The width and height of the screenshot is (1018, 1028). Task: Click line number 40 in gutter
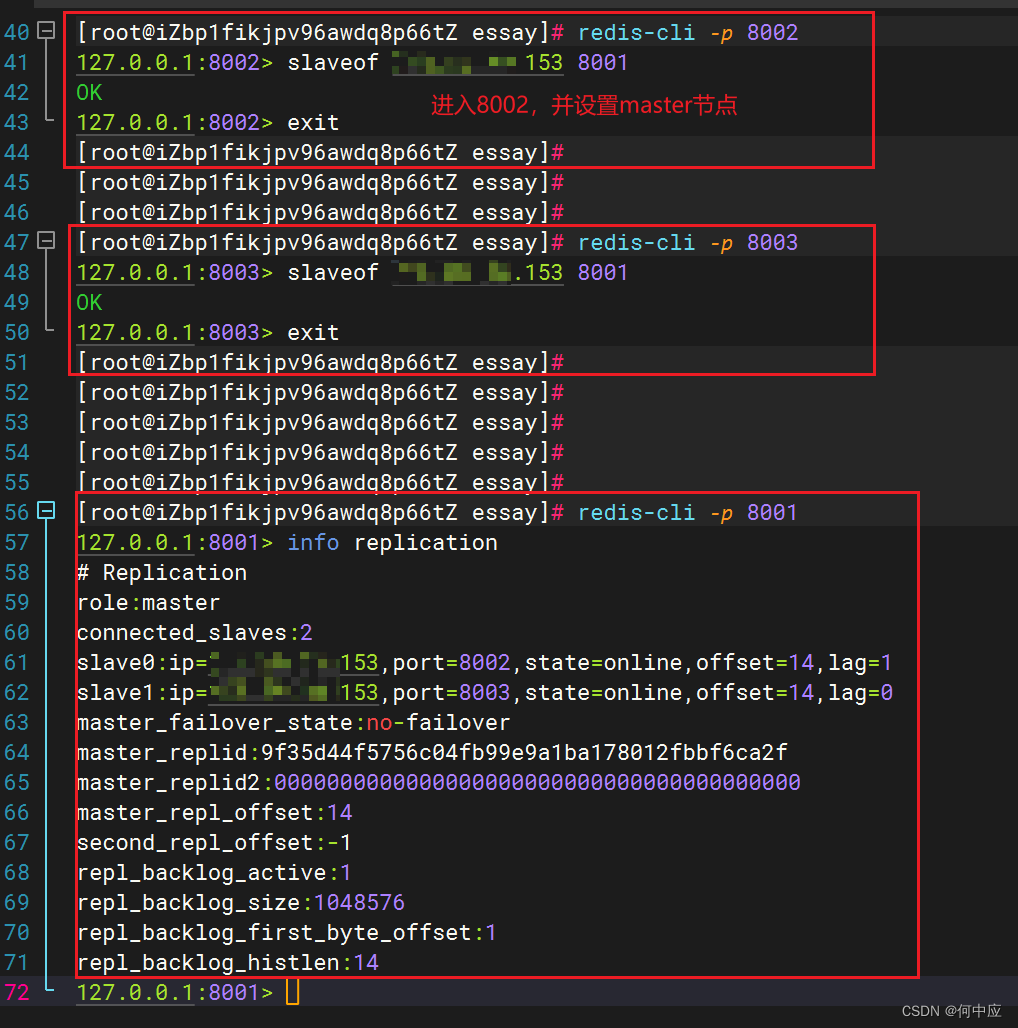(x=16, y=32)
